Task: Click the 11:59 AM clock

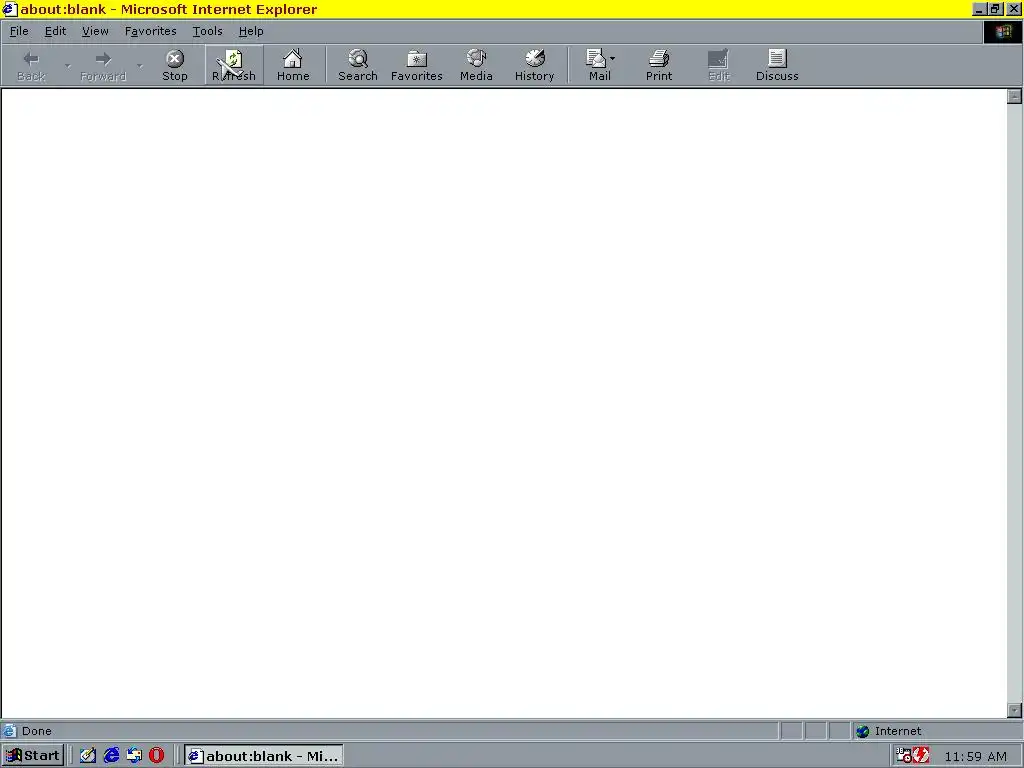Action: pos(976,756)
